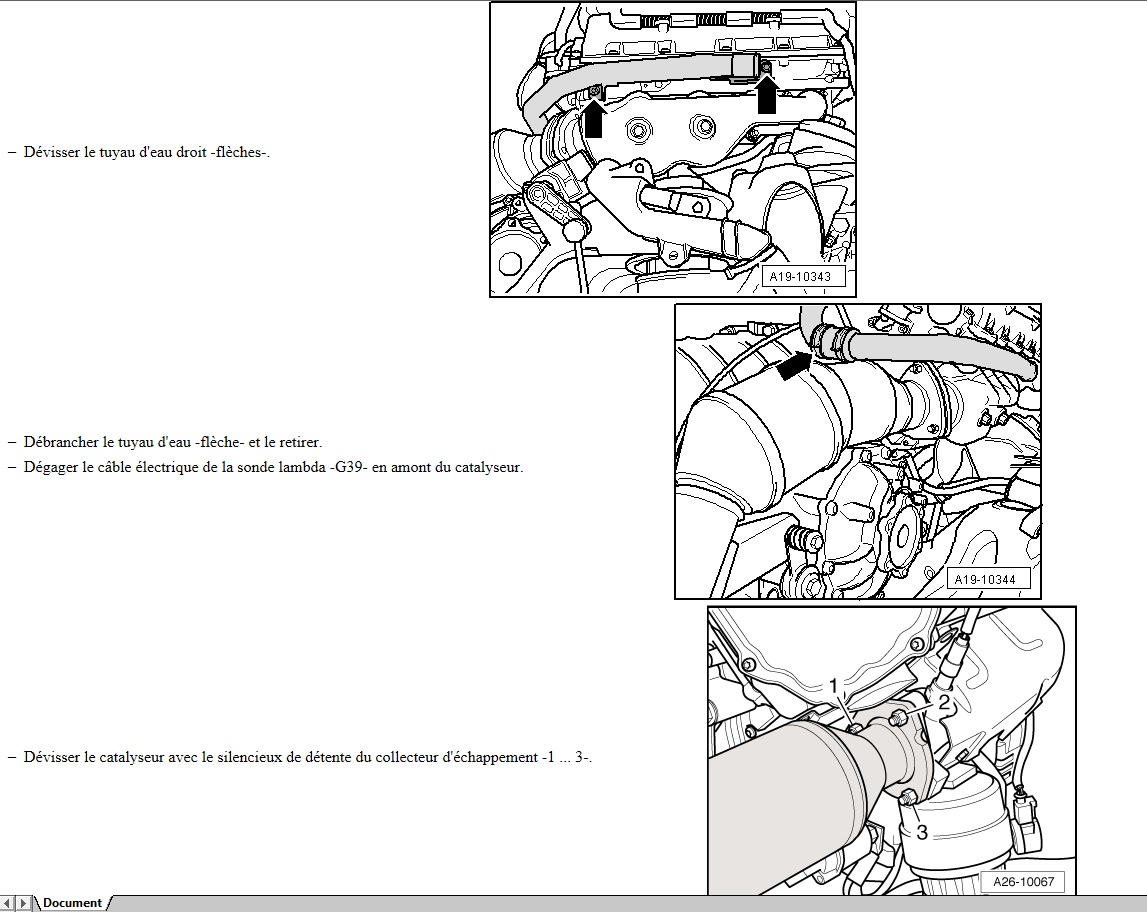Click the A19-10344 figure reference label
The image size is (1147, 912).
[x=985, y=579]
